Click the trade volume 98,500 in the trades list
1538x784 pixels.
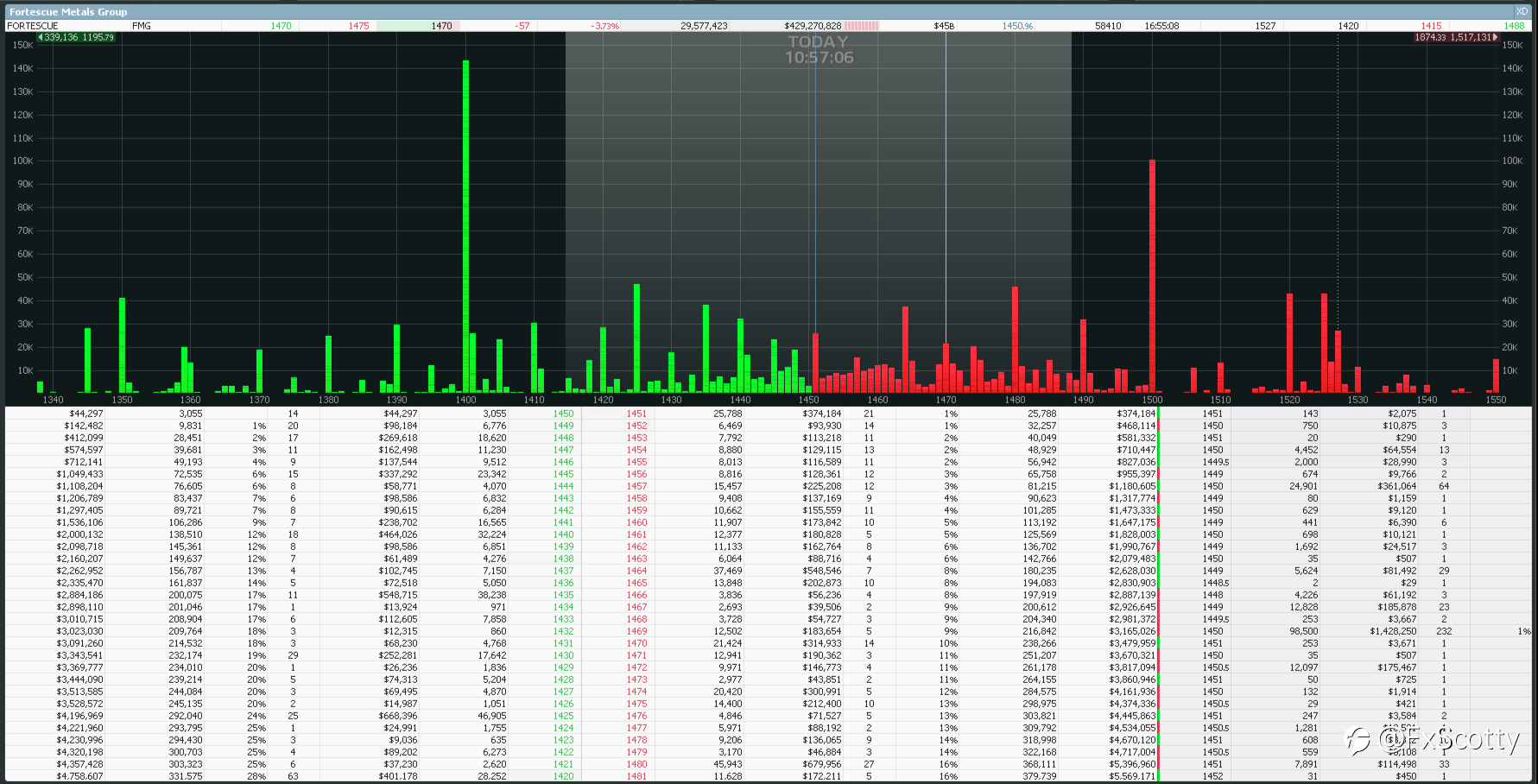tap(1304, 631)
